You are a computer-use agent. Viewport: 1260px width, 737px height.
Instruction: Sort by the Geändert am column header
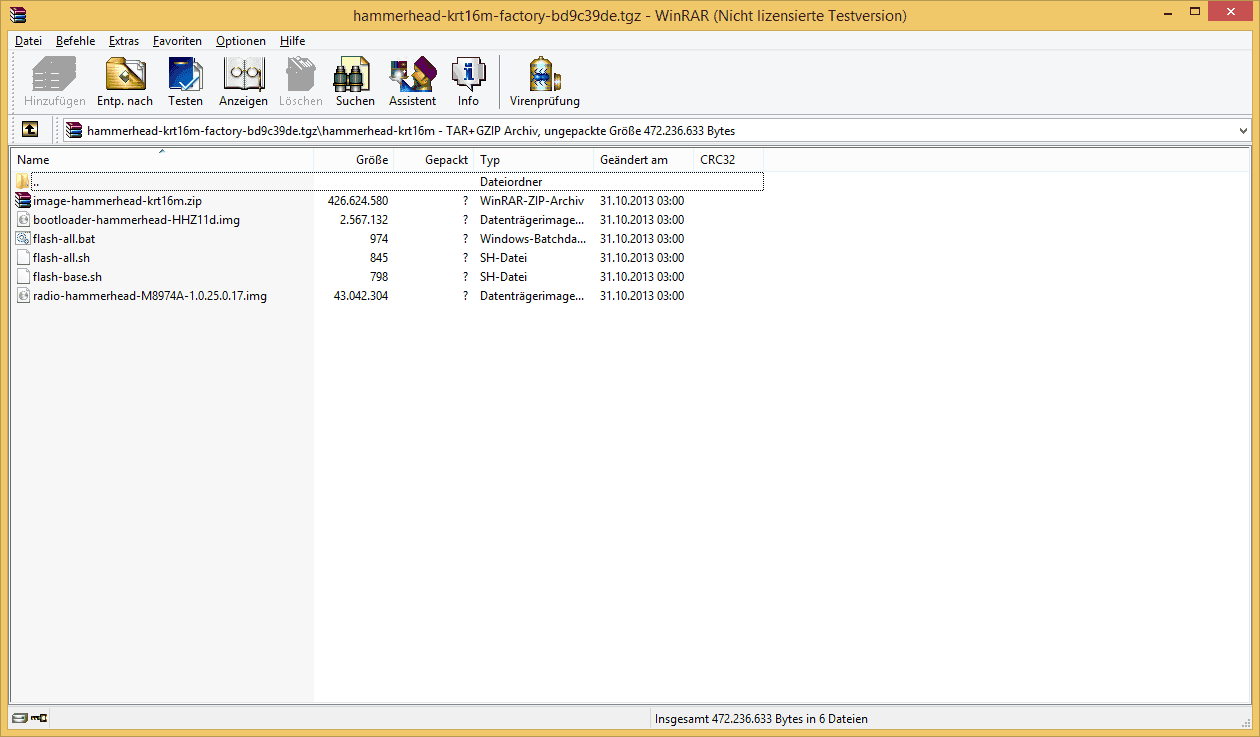click(x=644, y=159)
